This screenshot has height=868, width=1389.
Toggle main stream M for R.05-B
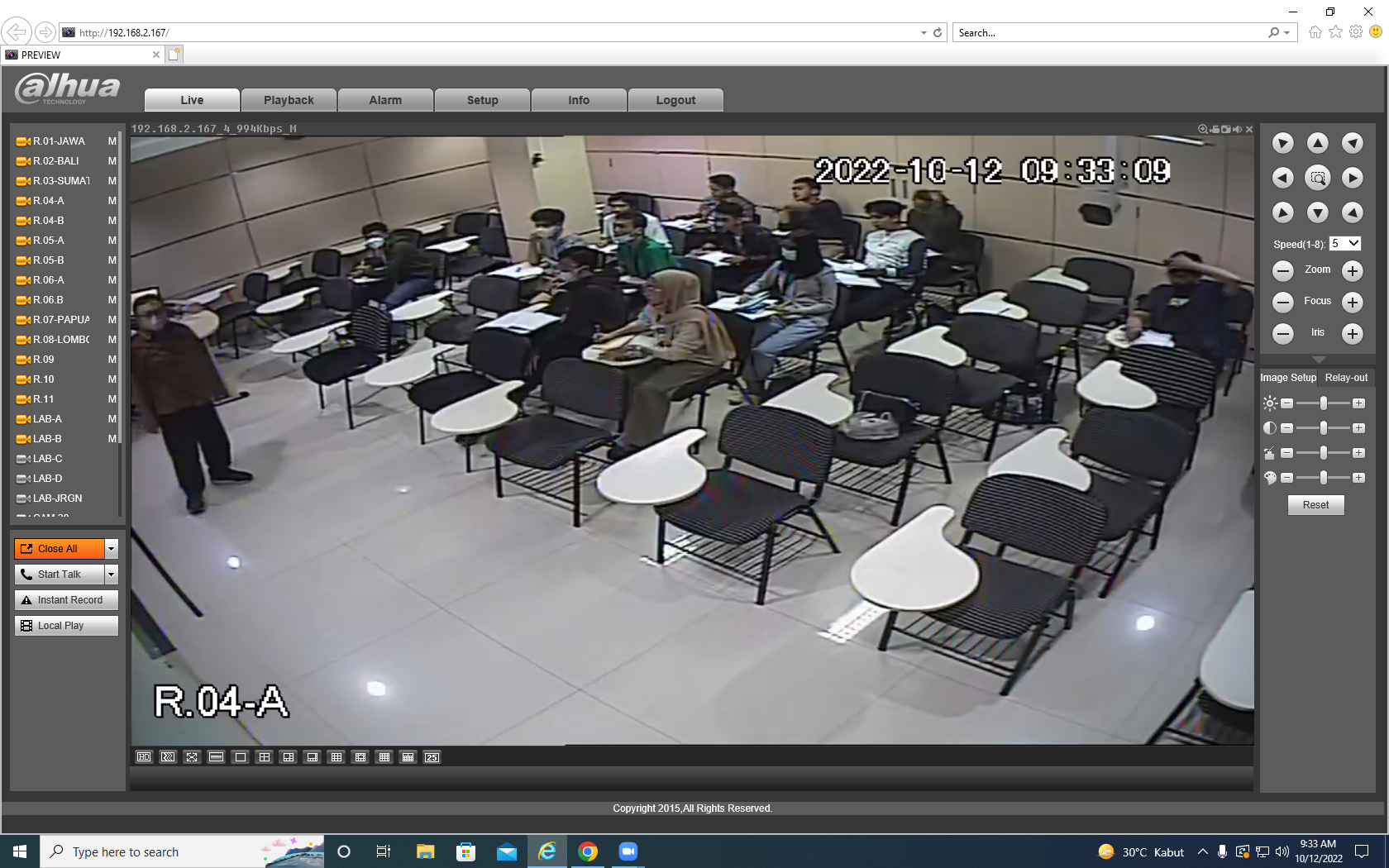pyautogui.click(x=112, y=260)
